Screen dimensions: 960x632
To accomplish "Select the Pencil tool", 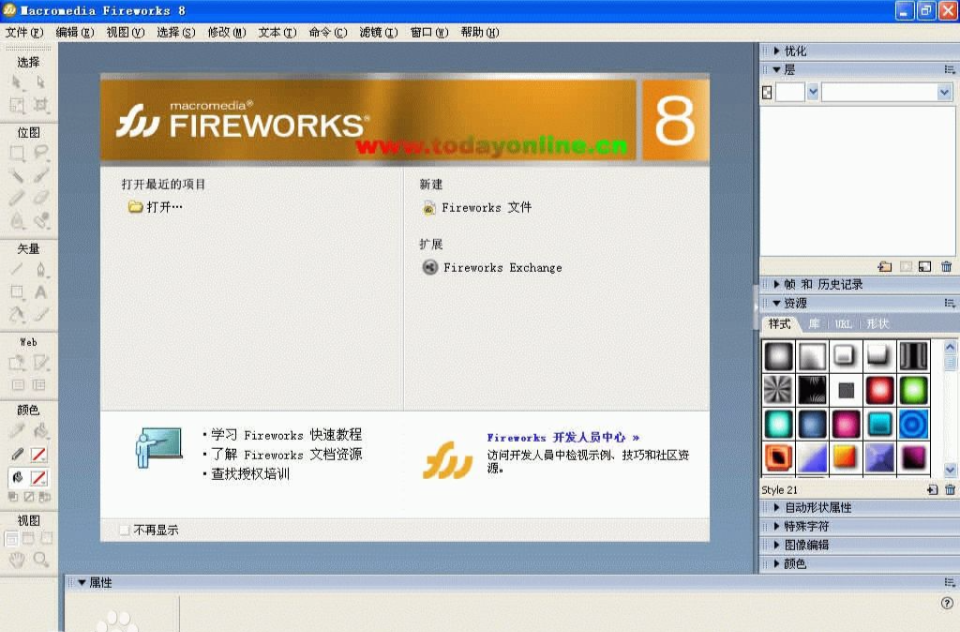I will pos(17,198).
